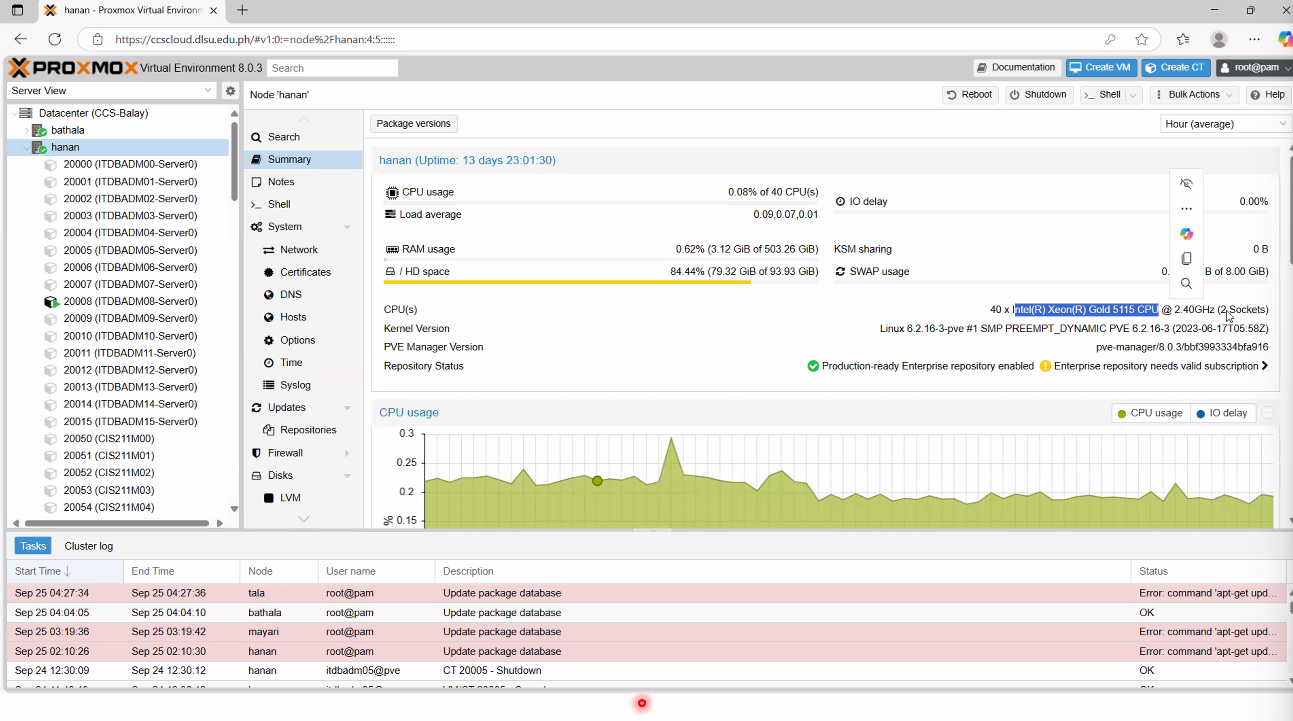1293x721 pixels.
Task: Toggle IO delay series in chart legend
Action: [1222, 413]
